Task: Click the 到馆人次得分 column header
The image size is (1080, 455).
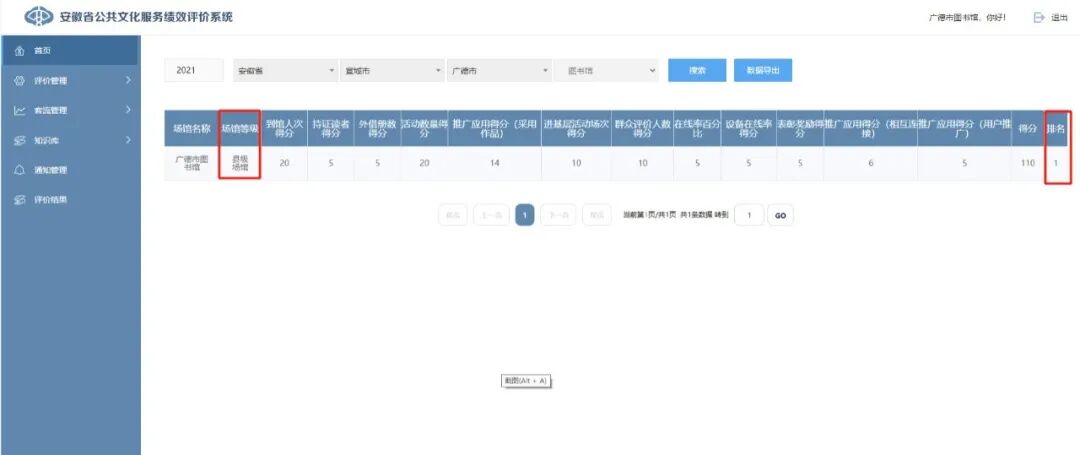Action: click(x=284, y=129)
